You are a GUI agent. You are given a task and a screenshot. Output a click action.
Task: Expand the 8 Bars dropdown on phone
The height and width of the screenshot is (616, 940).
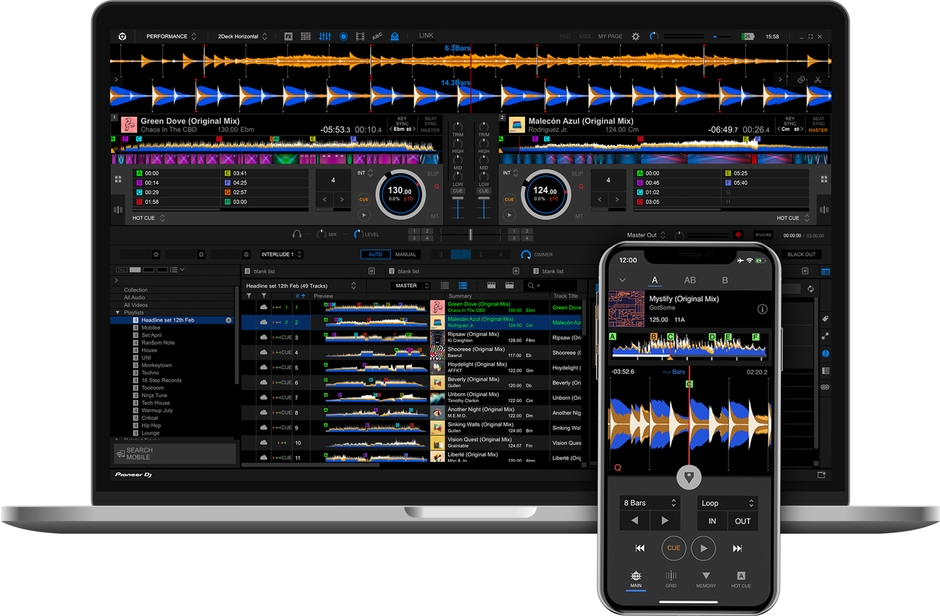[x=648, y=503]
